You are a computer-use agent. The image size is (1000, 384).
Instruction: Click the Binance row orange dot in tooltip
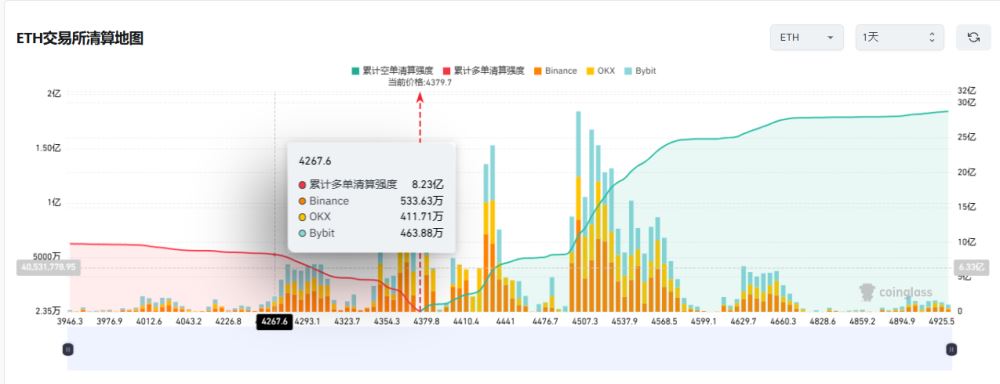(x=302, y=201)
